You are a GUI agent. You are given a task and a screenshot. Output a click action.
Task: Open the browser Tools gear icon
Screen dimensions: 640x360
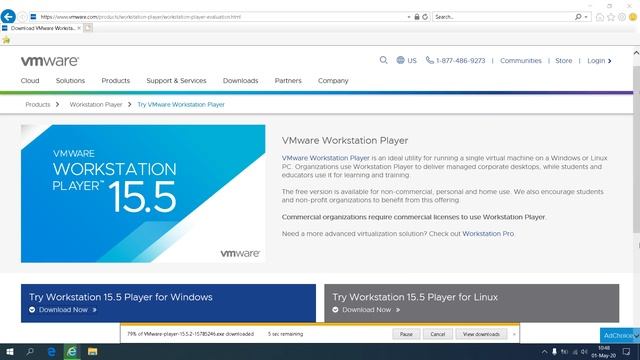[622, 17]
